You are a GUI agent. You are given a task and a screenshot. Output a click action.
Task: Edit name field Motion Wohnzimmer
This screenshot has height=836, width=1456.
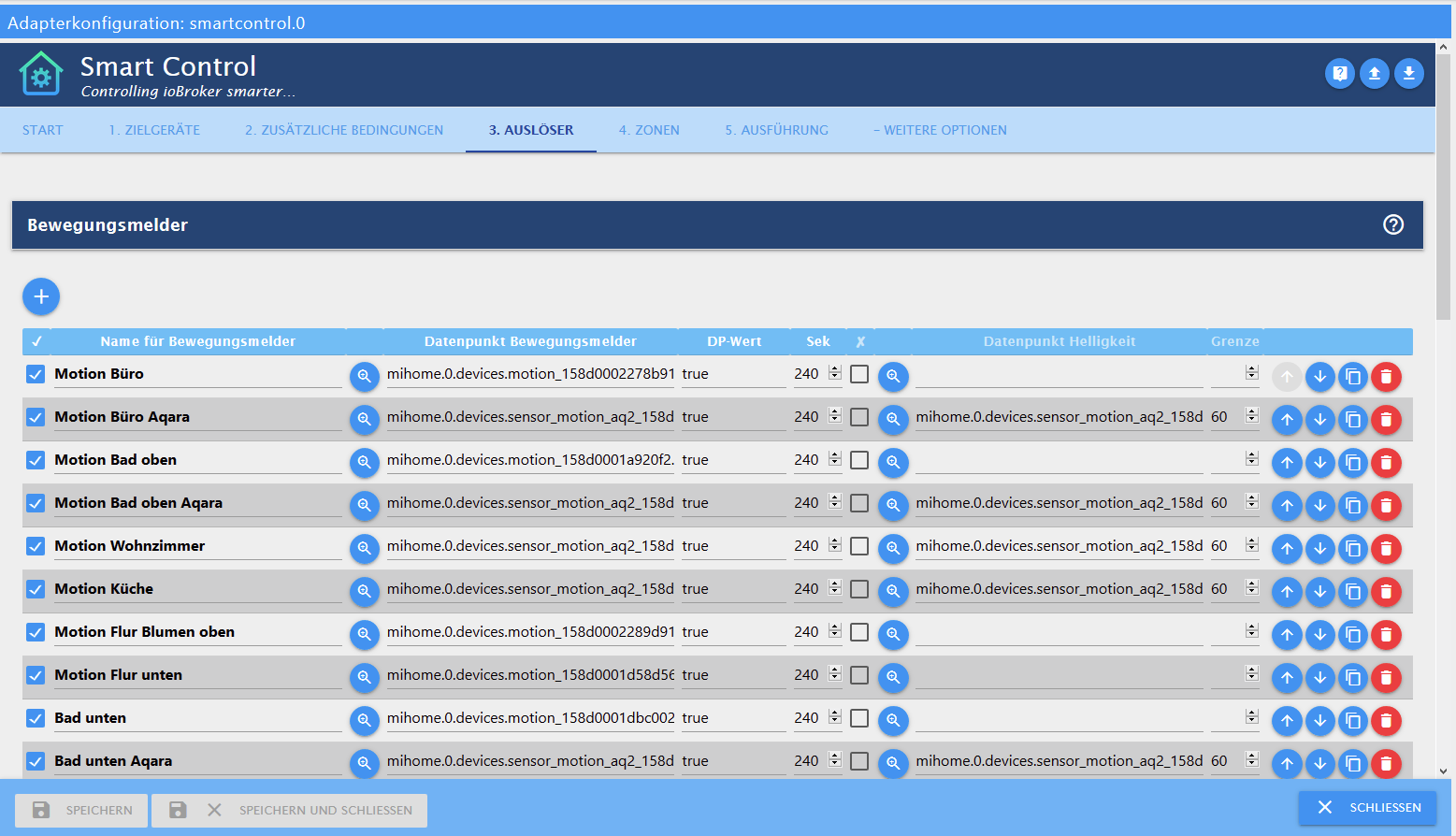(x=197, y=546)
